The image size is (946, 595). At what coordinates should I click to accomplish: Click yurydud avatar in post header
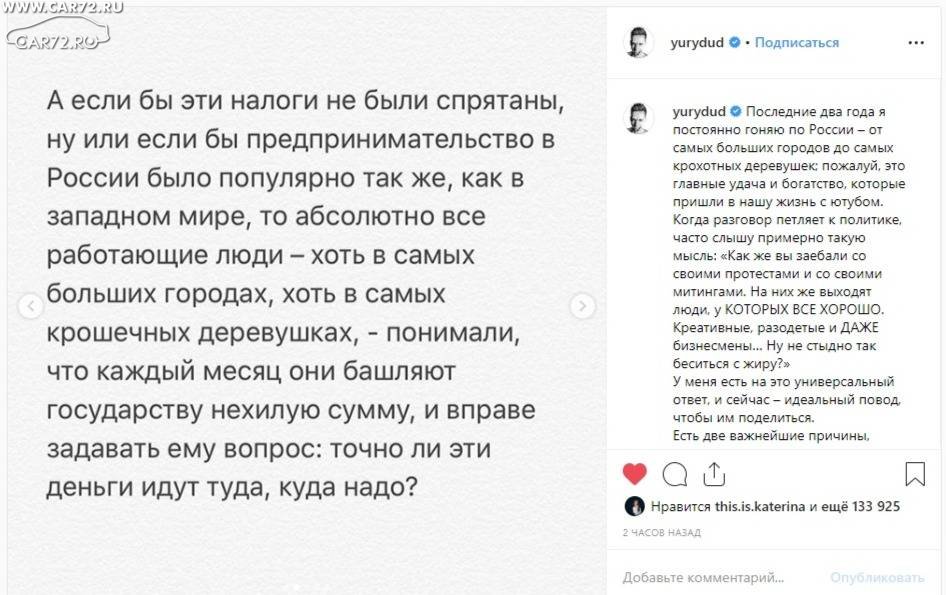[638, 42]
